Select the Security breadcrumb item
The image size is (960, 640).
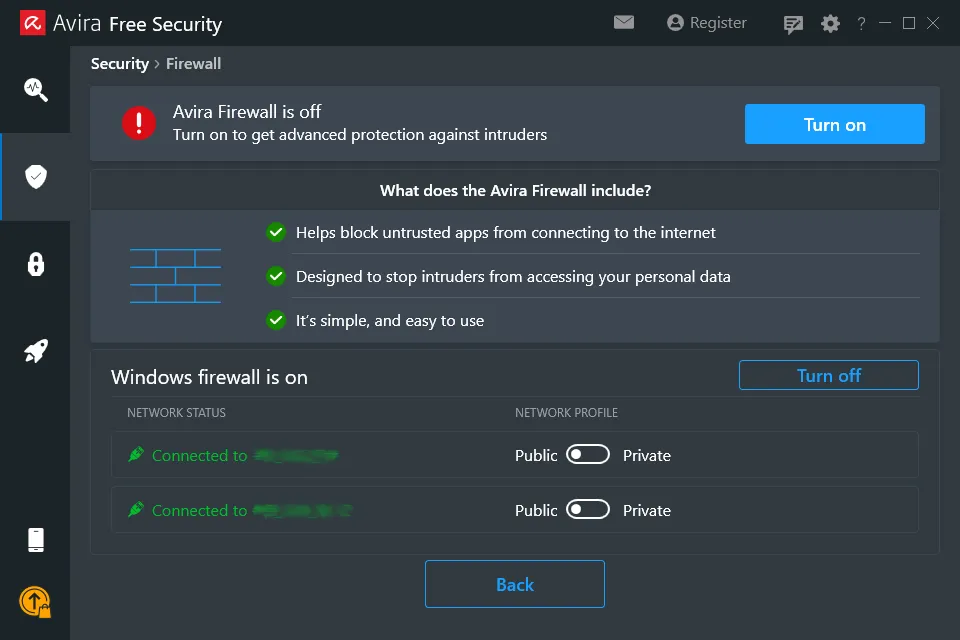[120, 63]
